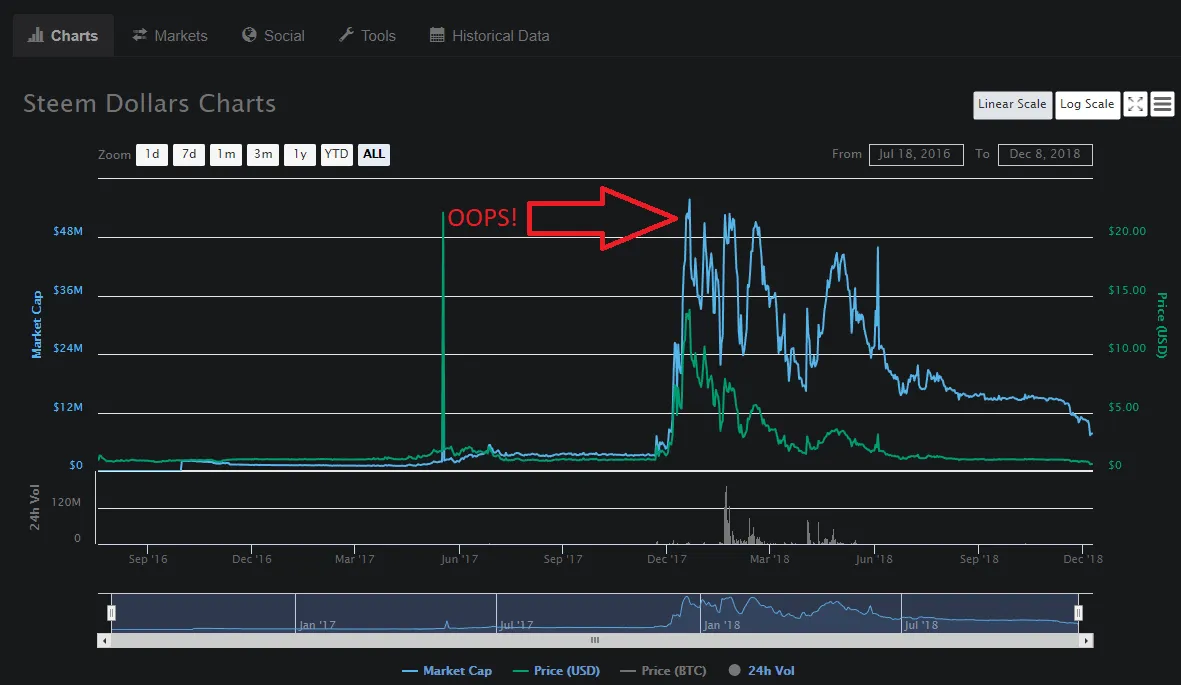Click the globe icon beside Social
The image size is (1181, 685).
[249, 35]
